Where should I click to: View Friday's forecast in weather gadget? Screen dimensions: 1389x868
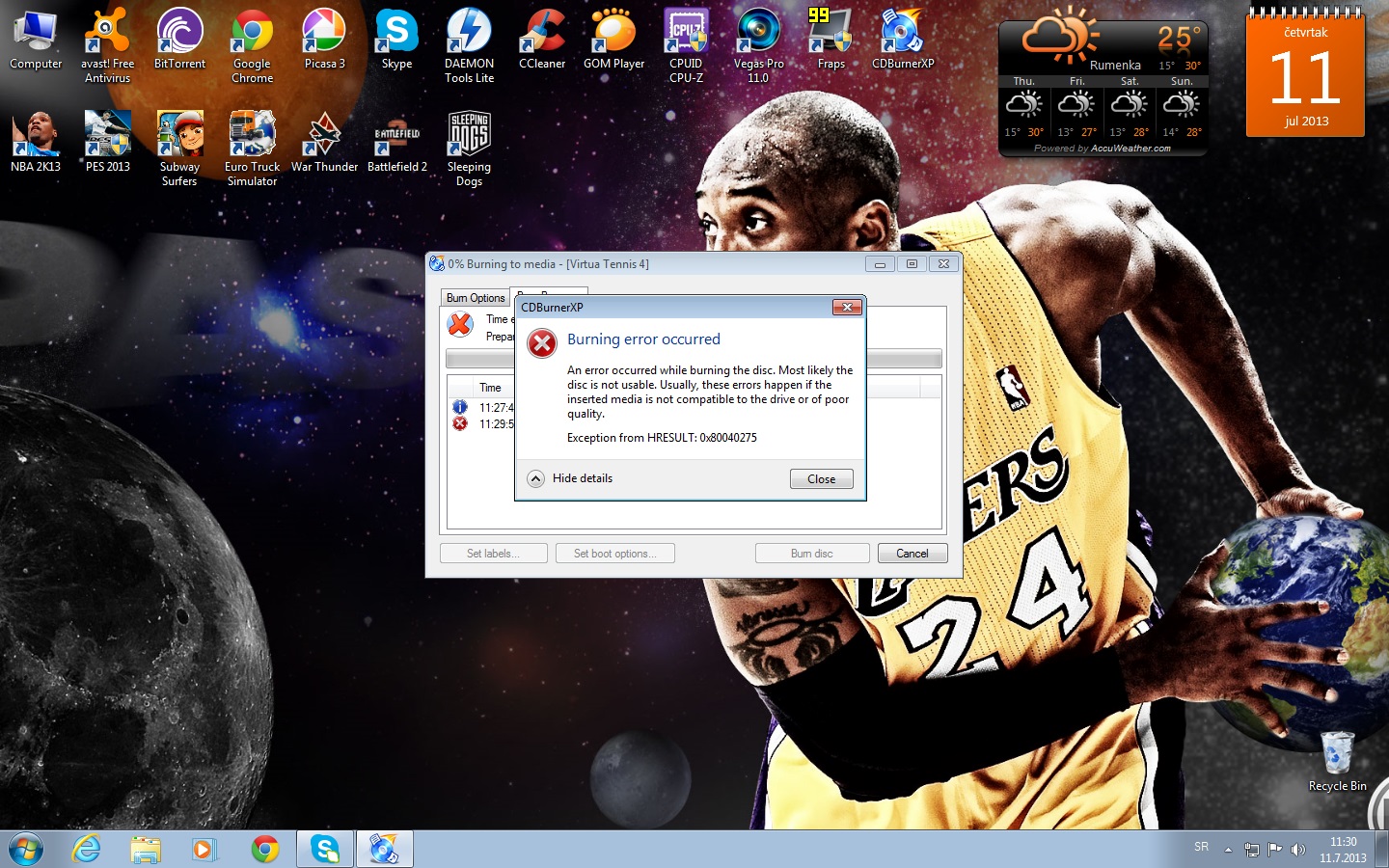pos(1076,107)
